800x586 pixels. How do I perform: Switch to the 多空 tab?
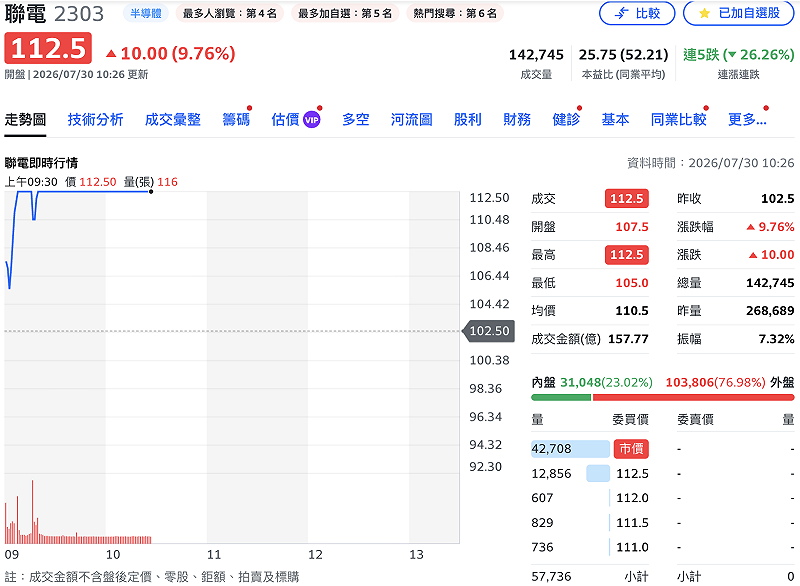click(x=356, y=119)
